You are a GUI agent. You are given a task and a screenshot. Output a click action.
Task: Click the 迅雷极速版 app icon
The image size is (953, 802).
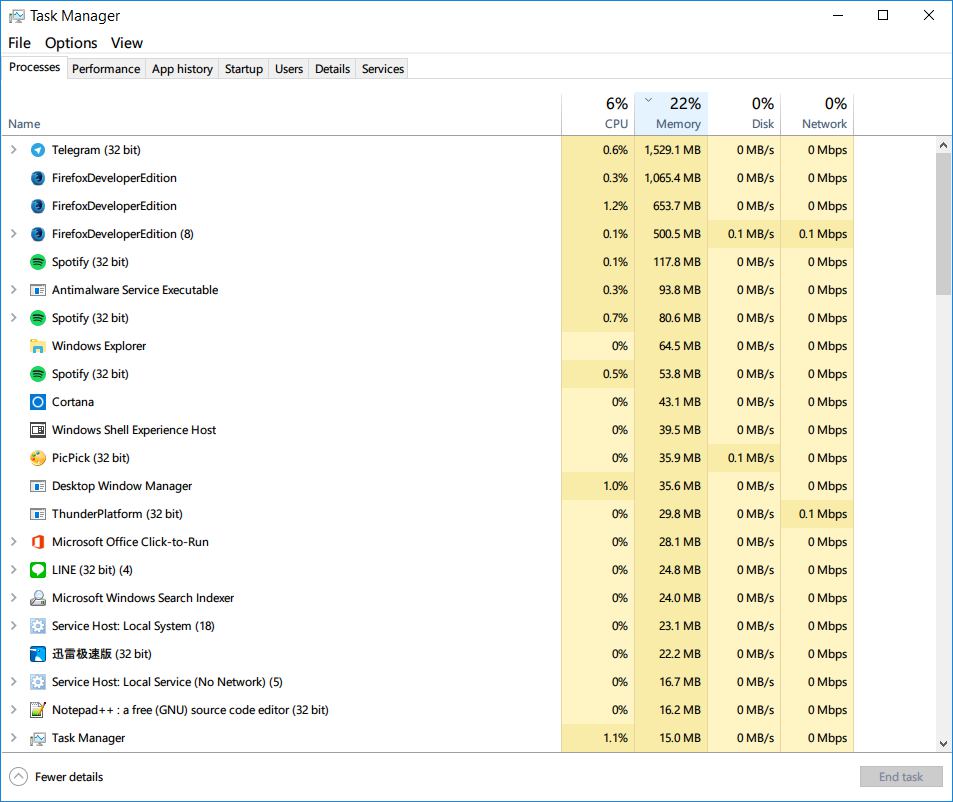[38, 654]
